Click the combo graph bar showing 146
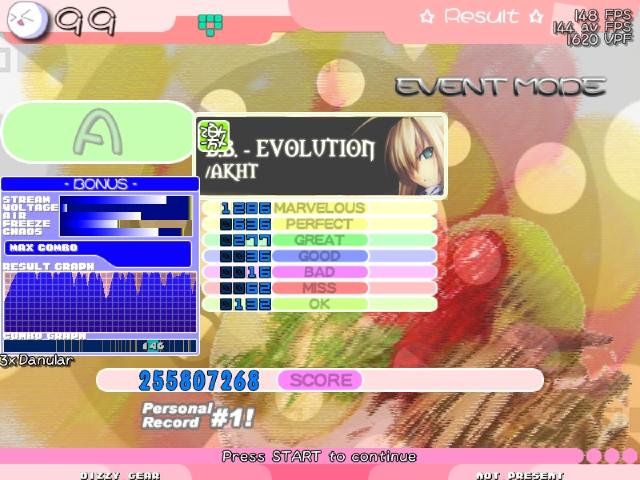Viewport: 640px width, 480px height. (x=100, y=346)
